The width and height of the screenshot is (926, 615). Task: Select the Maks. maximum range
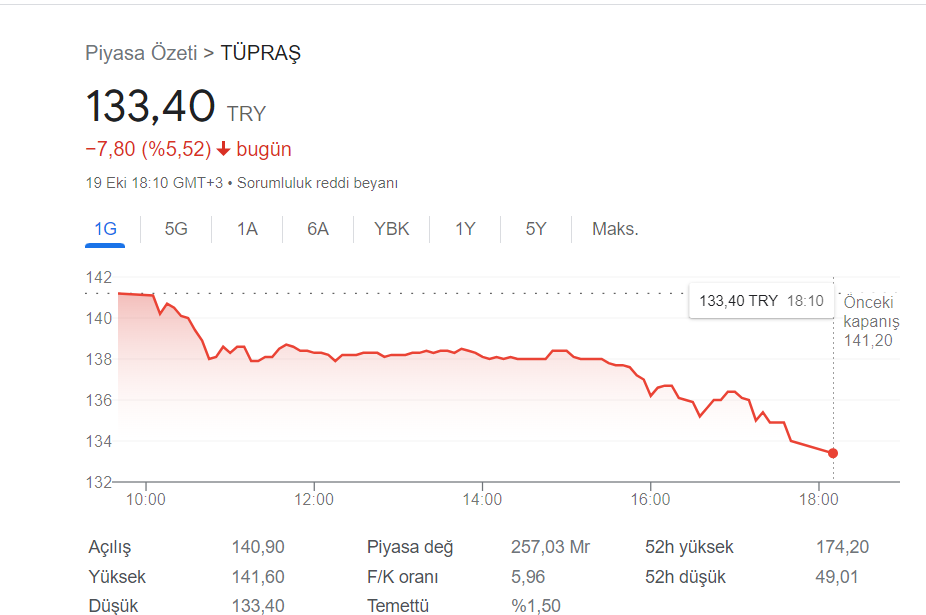tap(614, 228)
